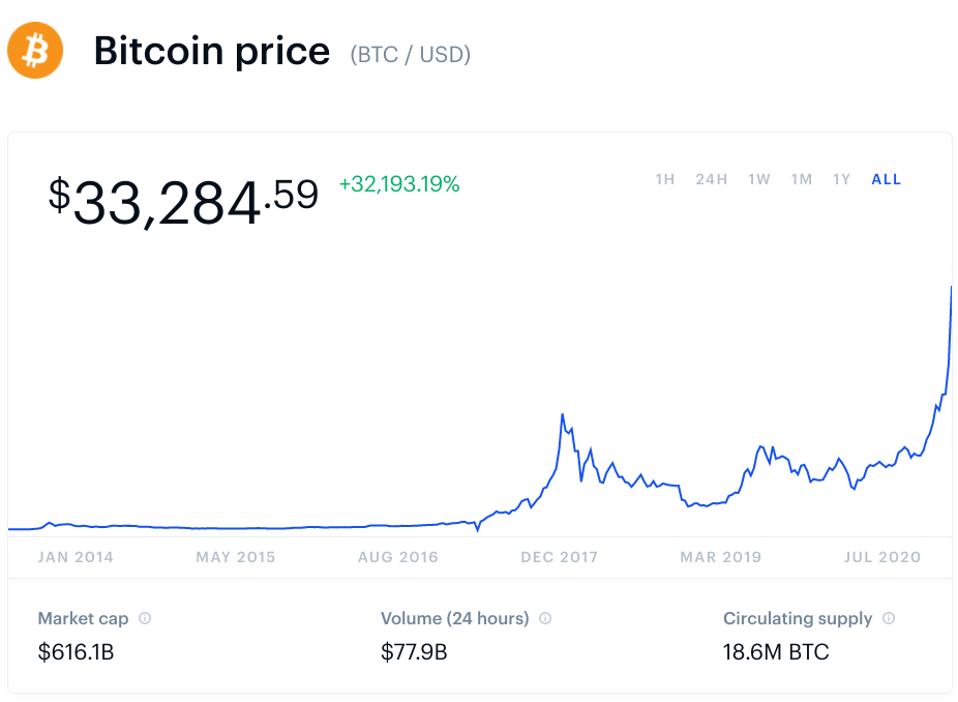Image resolution: width=958 pixels, height=702 pixels.
Task: Show the Circulating supply info icon details
Action: tap(889, 618)
